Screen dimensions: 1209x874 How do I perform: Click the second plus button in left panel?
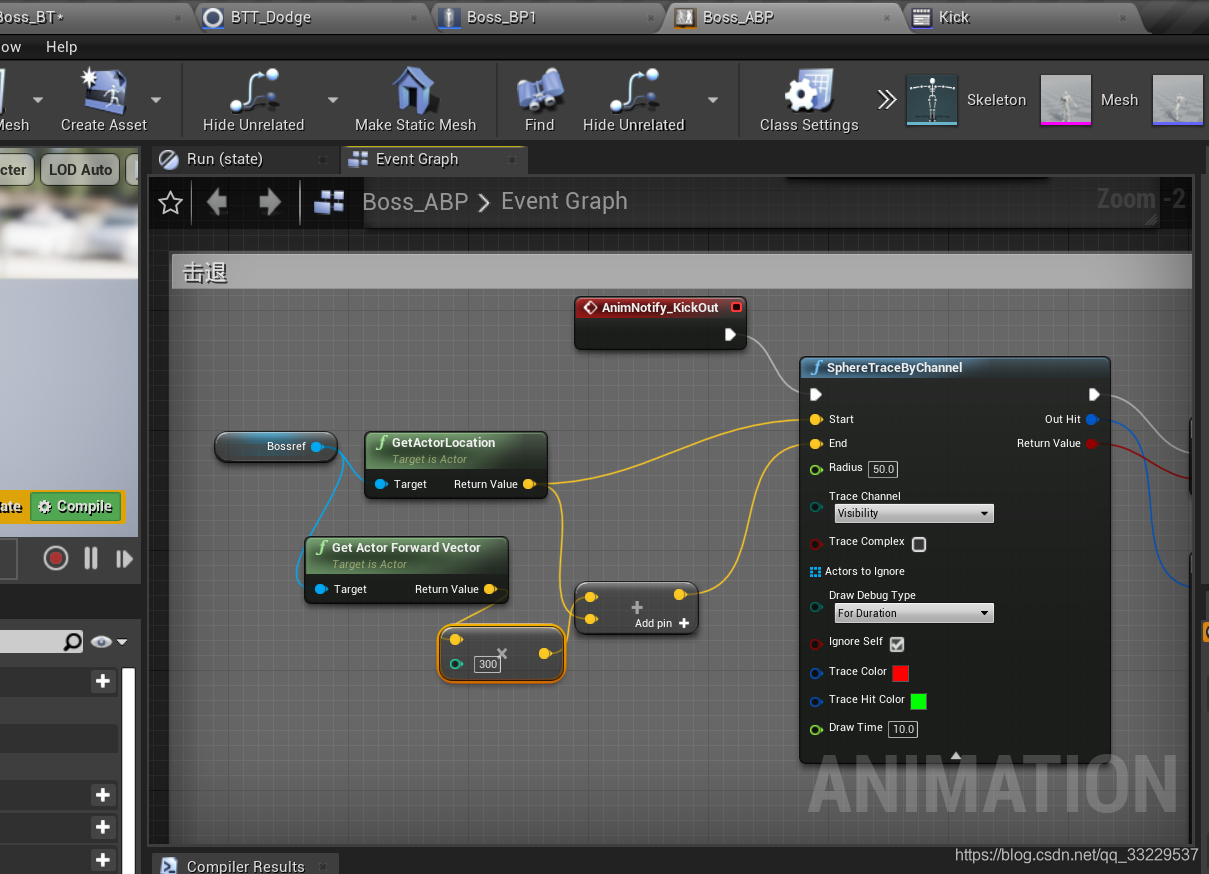point(103,795)
